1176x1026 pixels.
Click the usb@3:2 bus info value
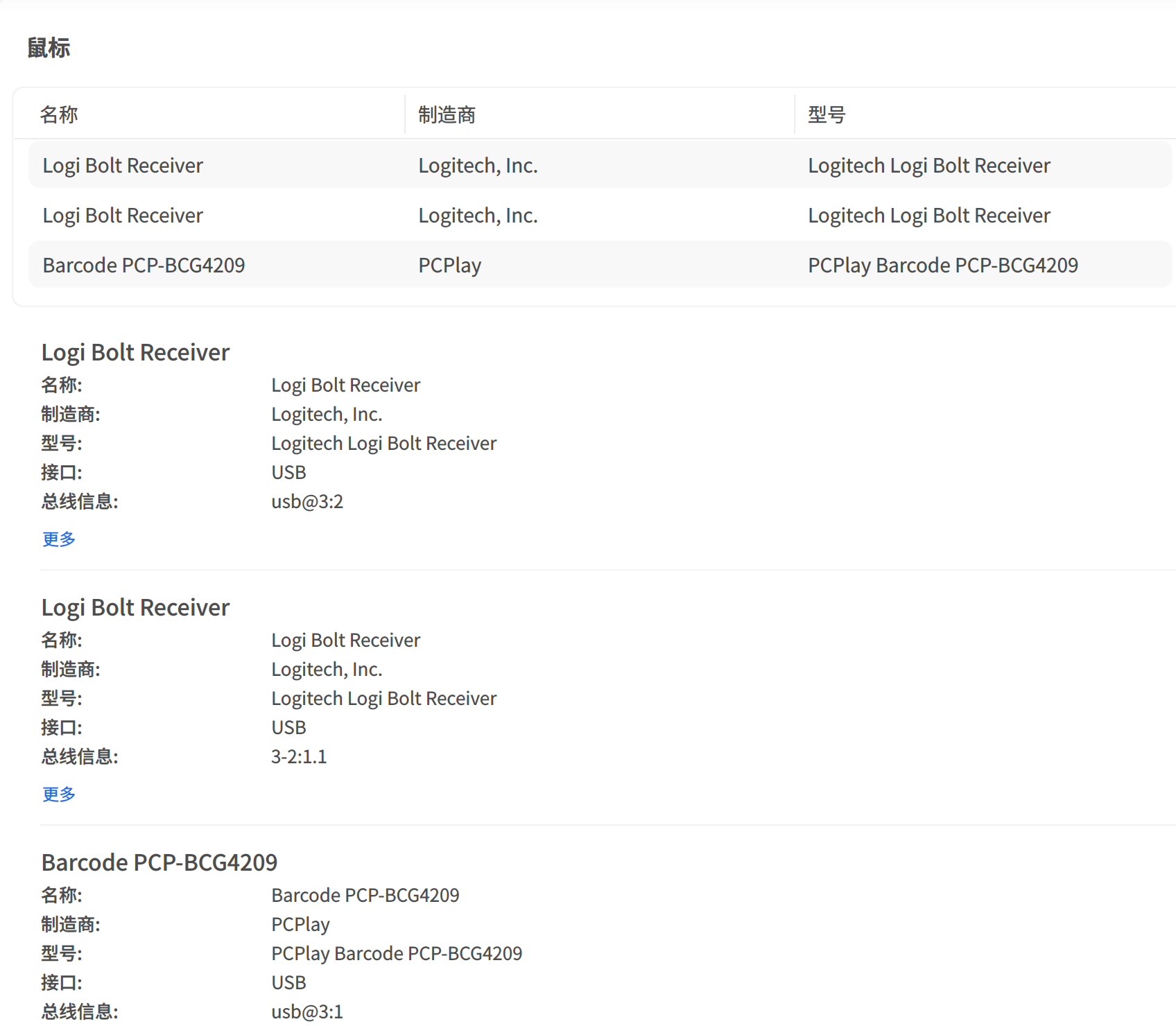tap(307, 501)
